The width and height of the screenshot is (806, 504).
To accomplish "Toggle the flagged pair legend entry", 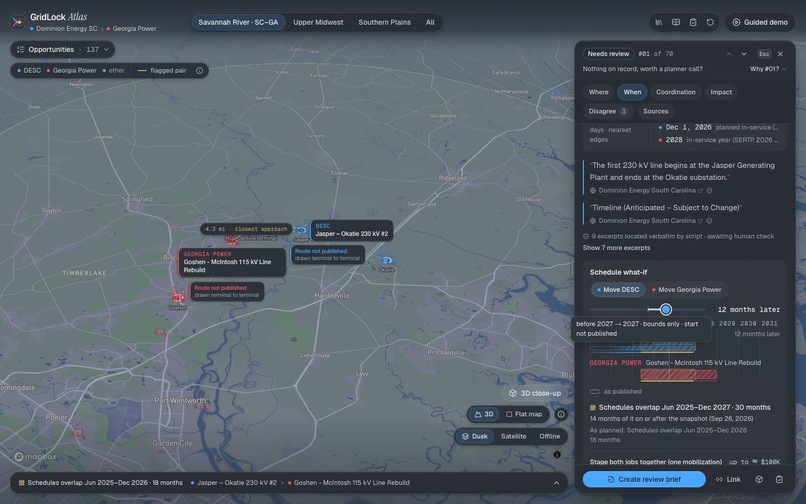I will 162,70.
